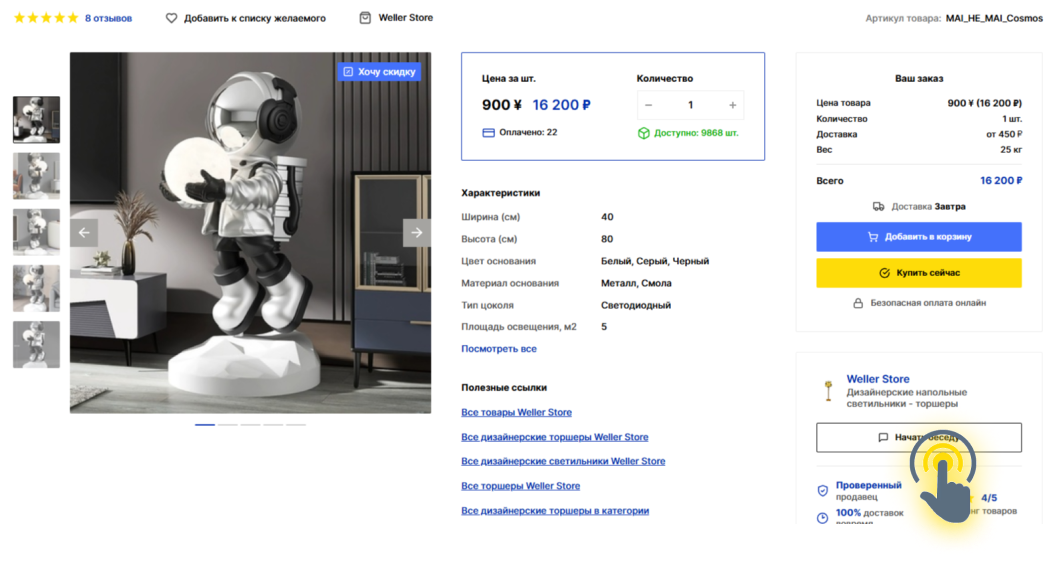
Task: Decrease quantity with the minus button
Action: (649, 105)
